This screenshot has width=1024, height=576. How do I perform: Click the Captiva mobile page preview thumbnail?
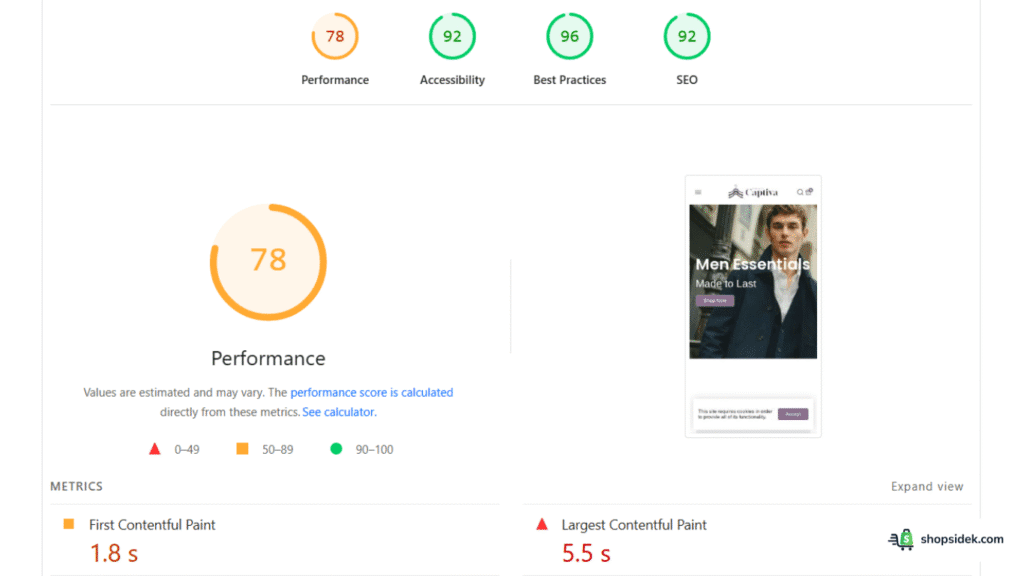[x=752, y=305]
